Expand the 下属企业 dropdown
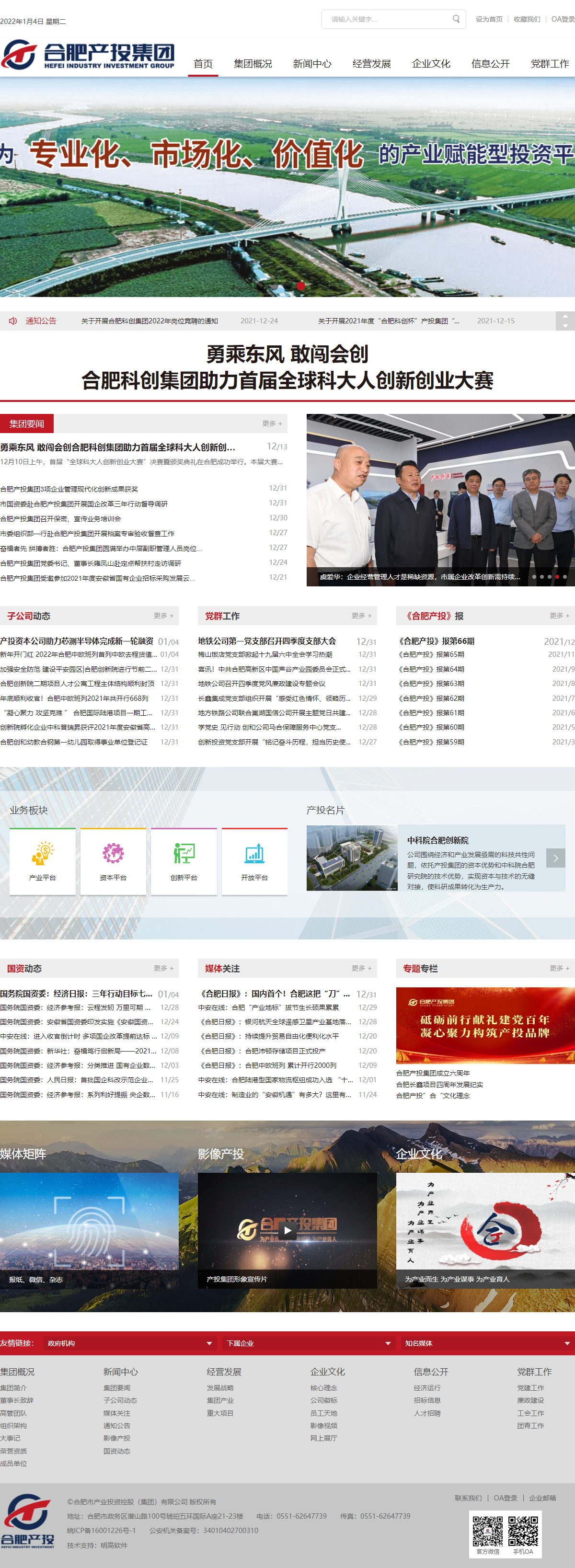The image size is (575, 1568). (309, 1343)
